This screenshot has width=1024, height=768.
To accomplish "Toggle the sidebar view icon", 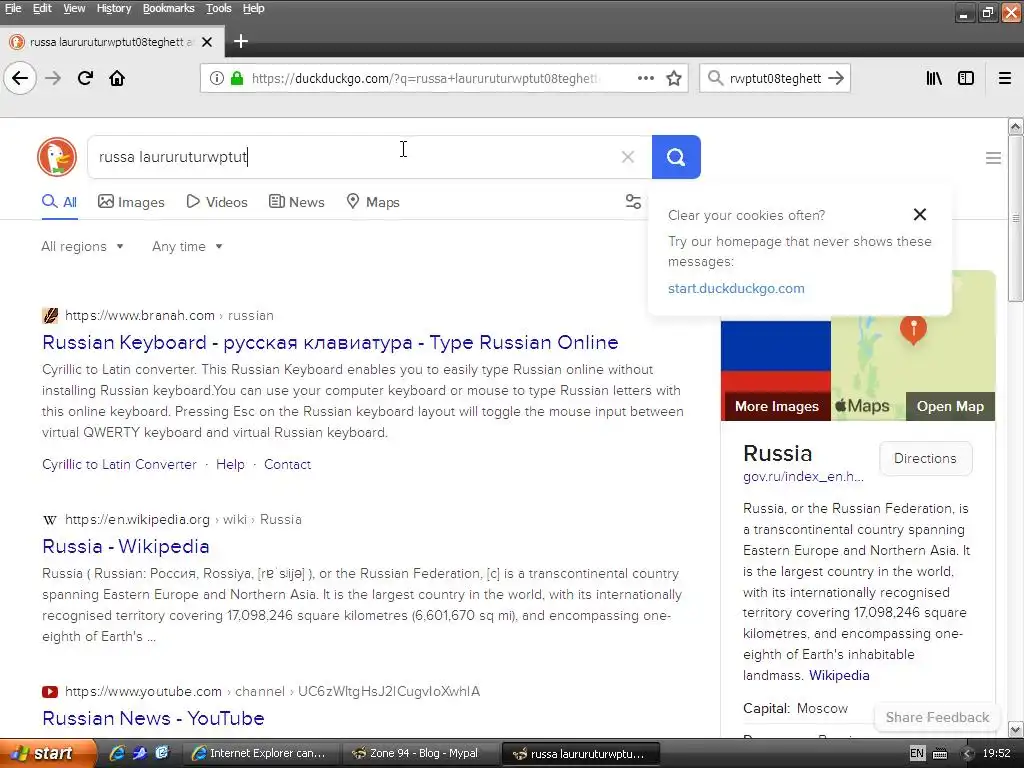I will tap(966, 78).
